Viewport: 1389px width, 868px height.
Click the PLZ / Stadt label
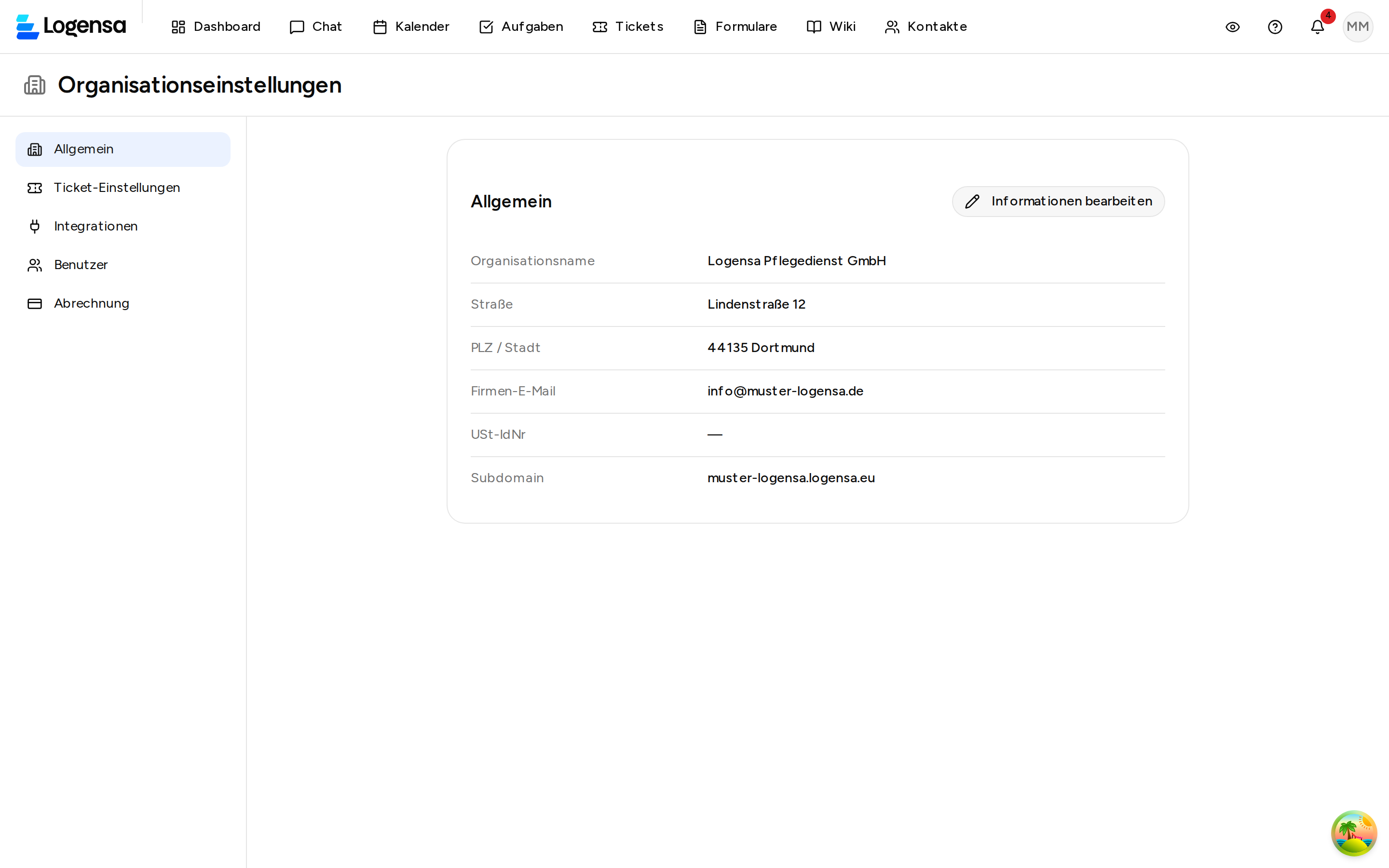pos(505,348)
